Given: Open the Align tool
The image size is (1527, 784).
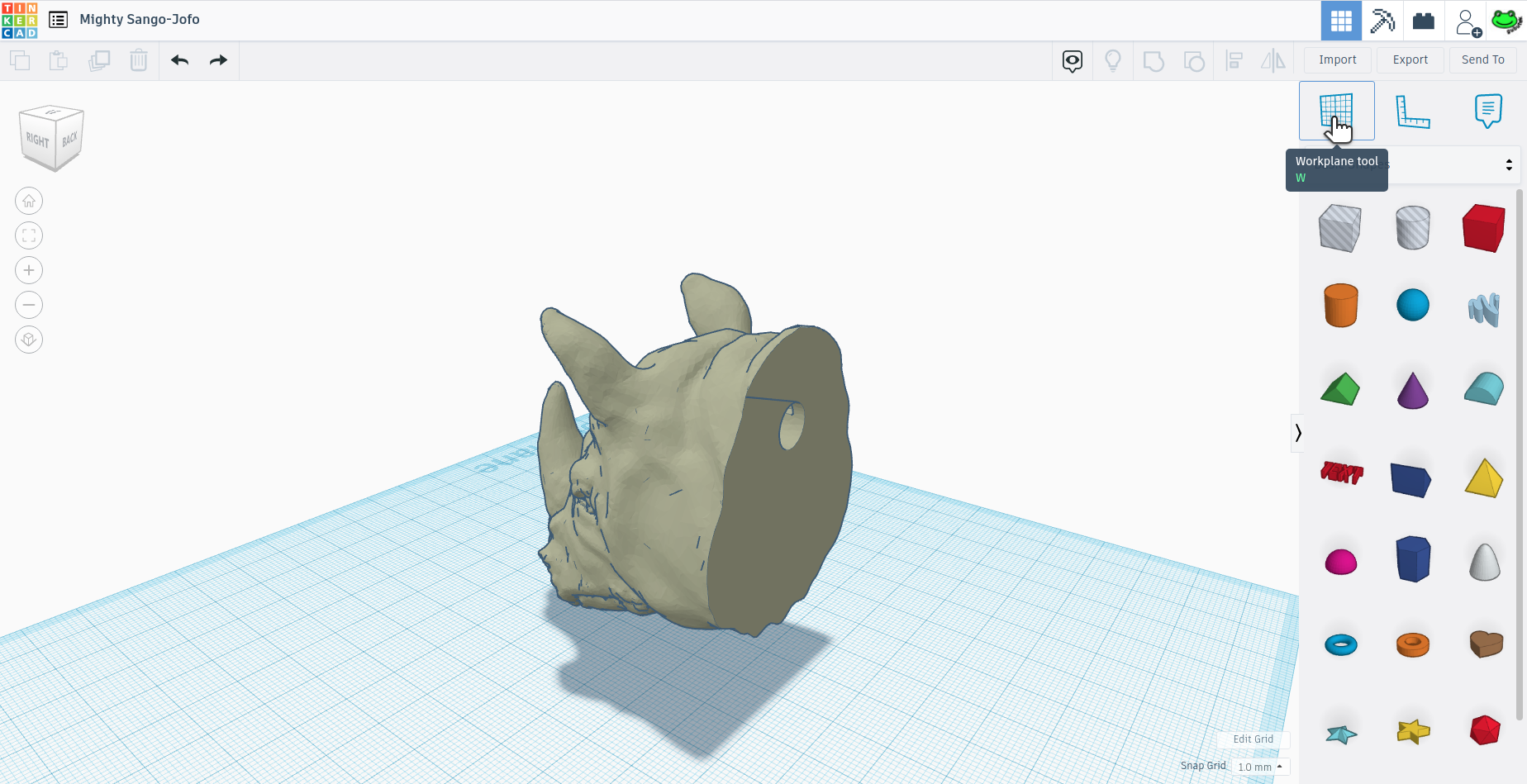Looking at the screenshot, I should 1234,60.
